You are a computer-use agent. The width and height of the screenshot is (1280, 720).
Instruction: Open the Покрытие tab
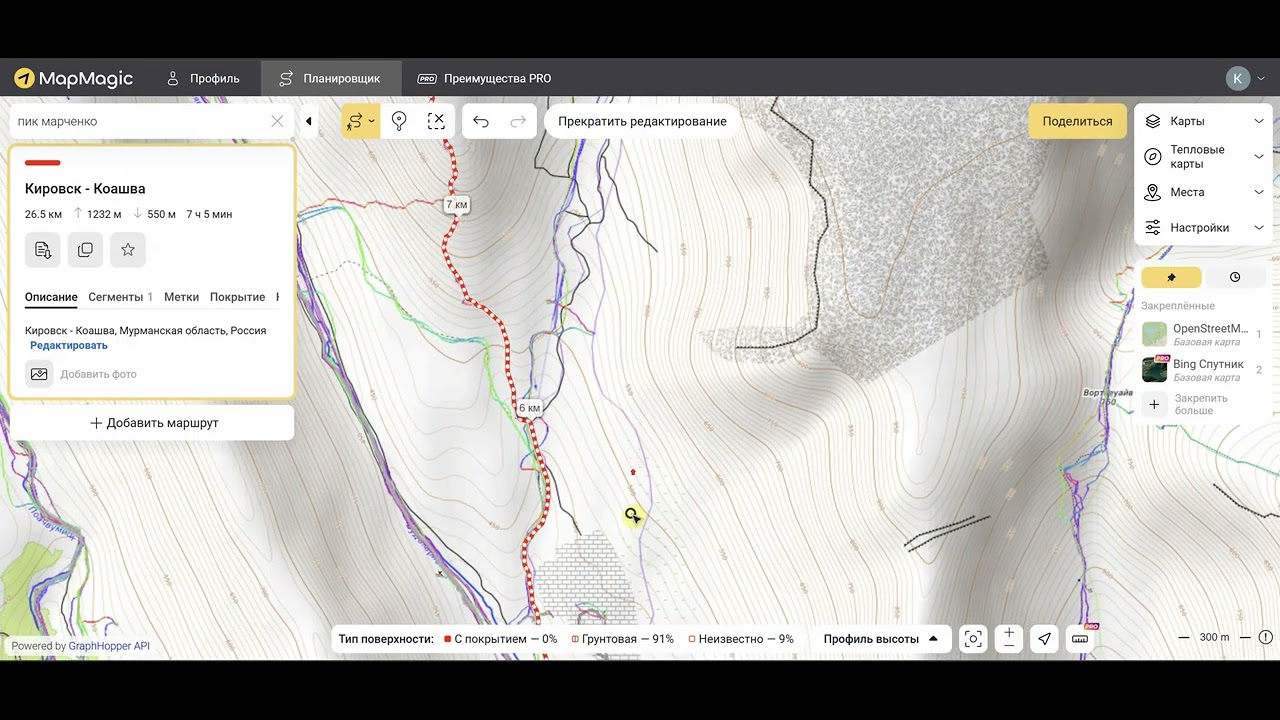point(237,297)
